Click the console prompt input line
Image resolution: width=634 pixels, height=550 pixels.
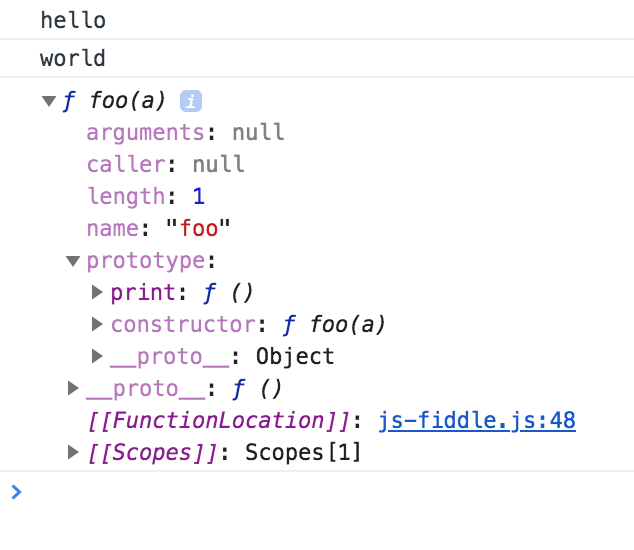tap(320, 492)
